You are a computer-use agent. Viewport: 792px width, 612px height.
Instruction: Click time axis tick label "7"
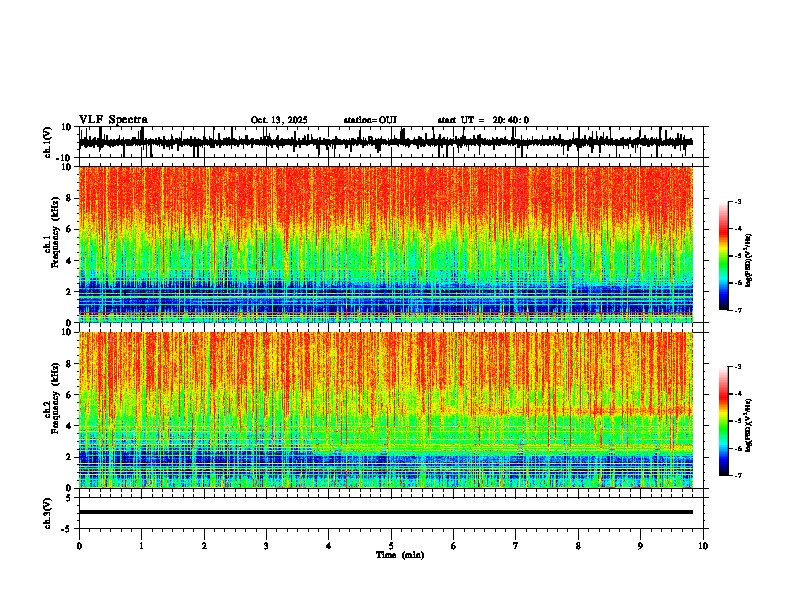(x=516, y=546)
